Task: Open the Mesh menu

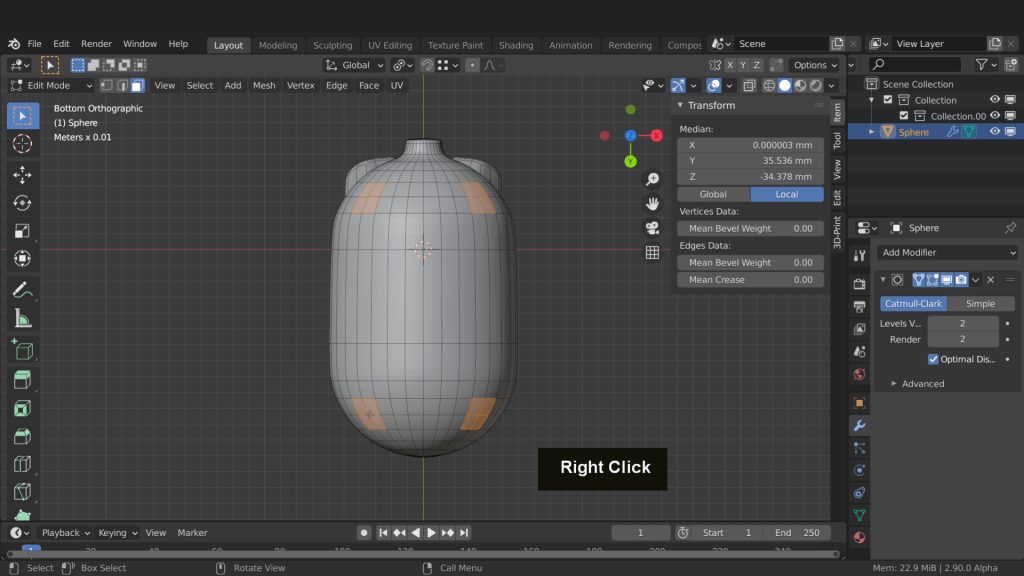Action: tap(264, 86)
